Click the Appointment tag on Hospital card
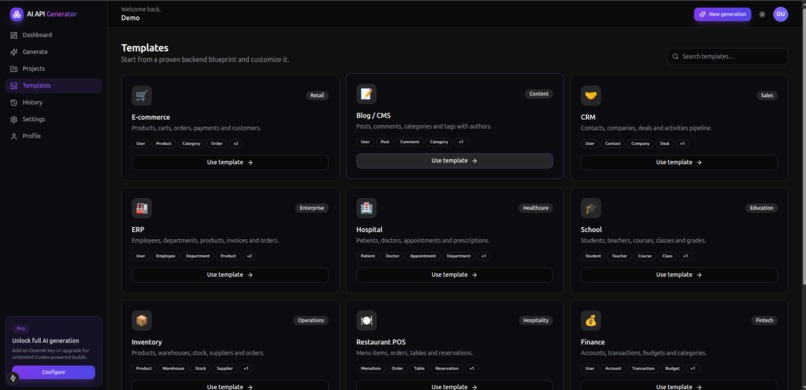Screen dimensions: 806x390 [423, 256]
